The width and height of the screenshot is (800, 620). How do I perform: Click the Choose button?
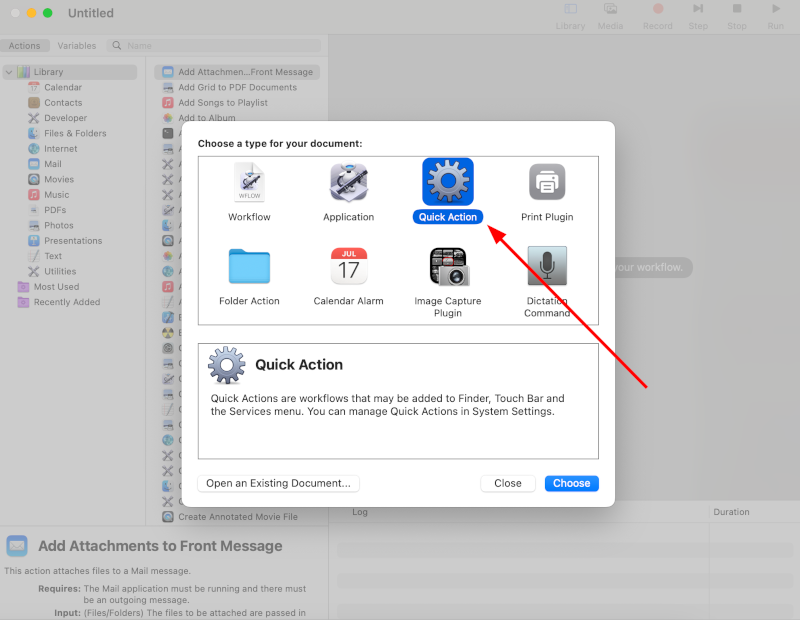click(571, 483)
